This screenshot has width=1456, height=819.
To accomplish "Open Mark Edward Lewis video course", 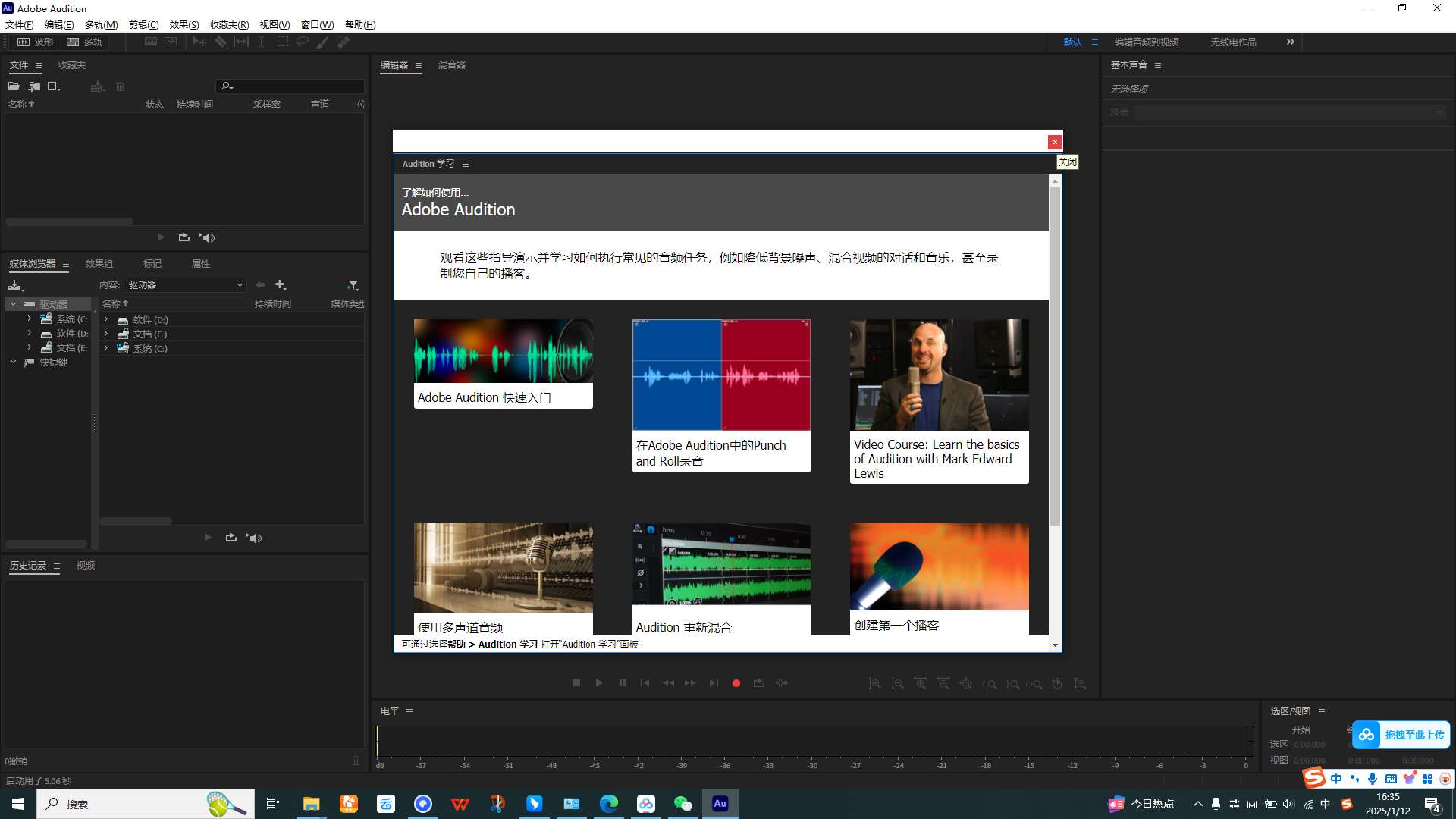I will coord(940,401).
